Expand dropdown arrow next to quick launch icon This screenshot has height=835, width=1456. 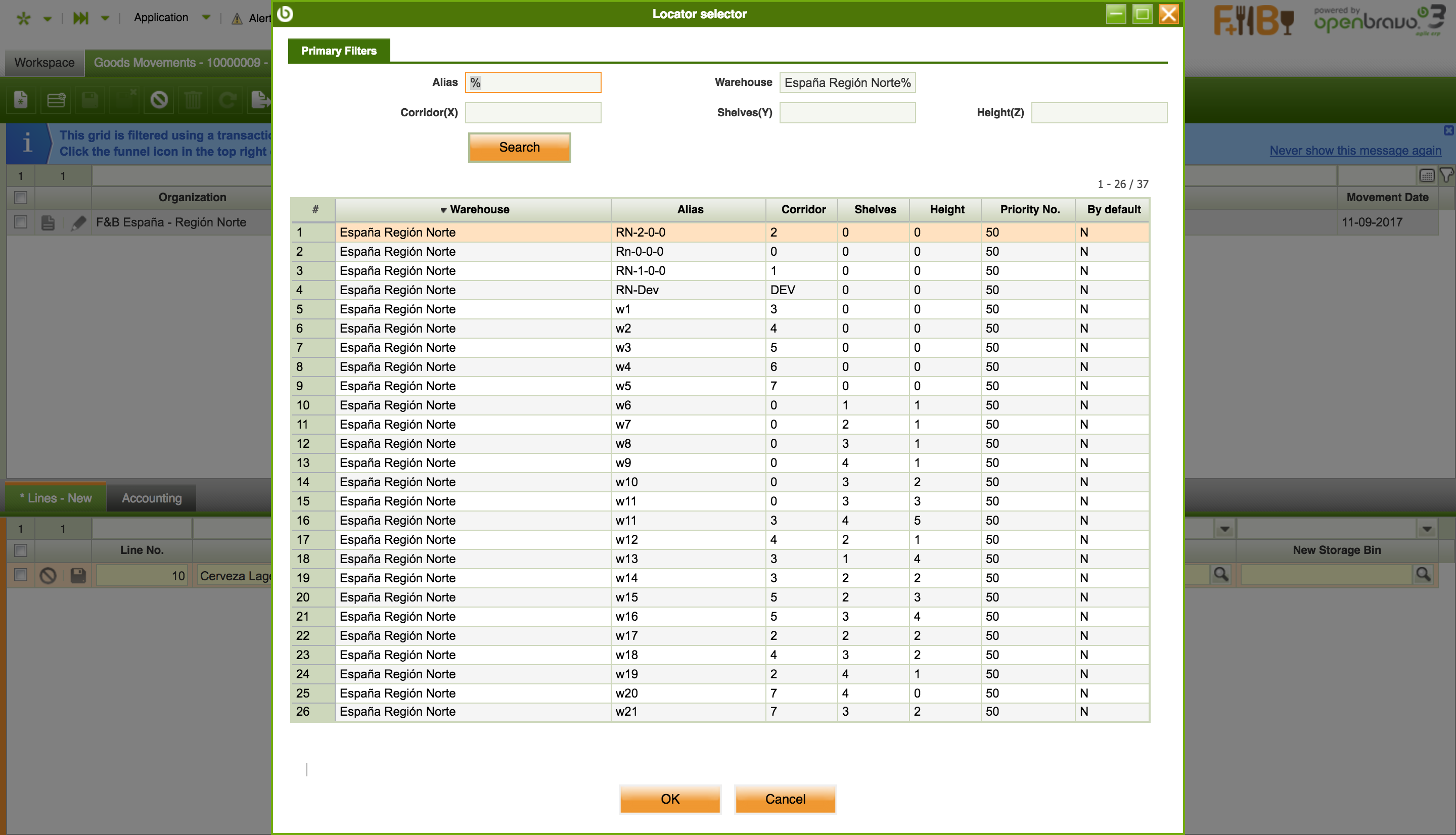(105, 18)
